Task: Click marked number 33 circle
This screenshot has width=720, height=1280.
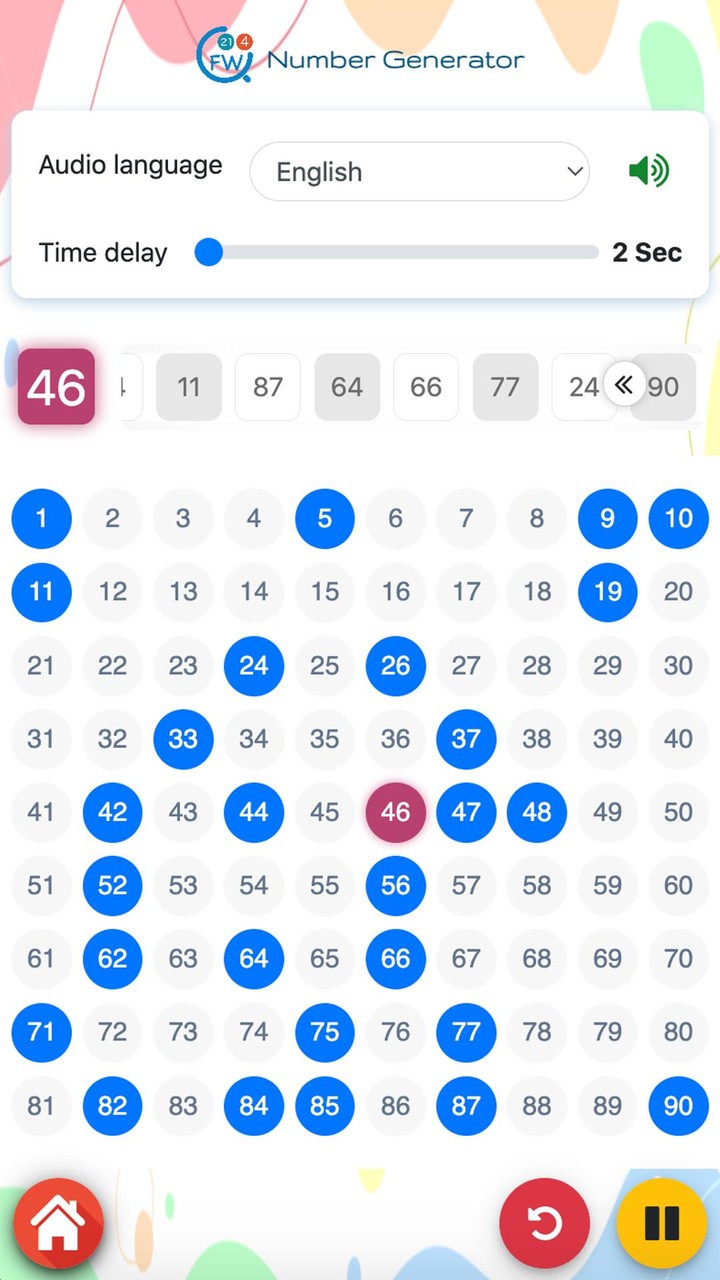Action: 183,739
